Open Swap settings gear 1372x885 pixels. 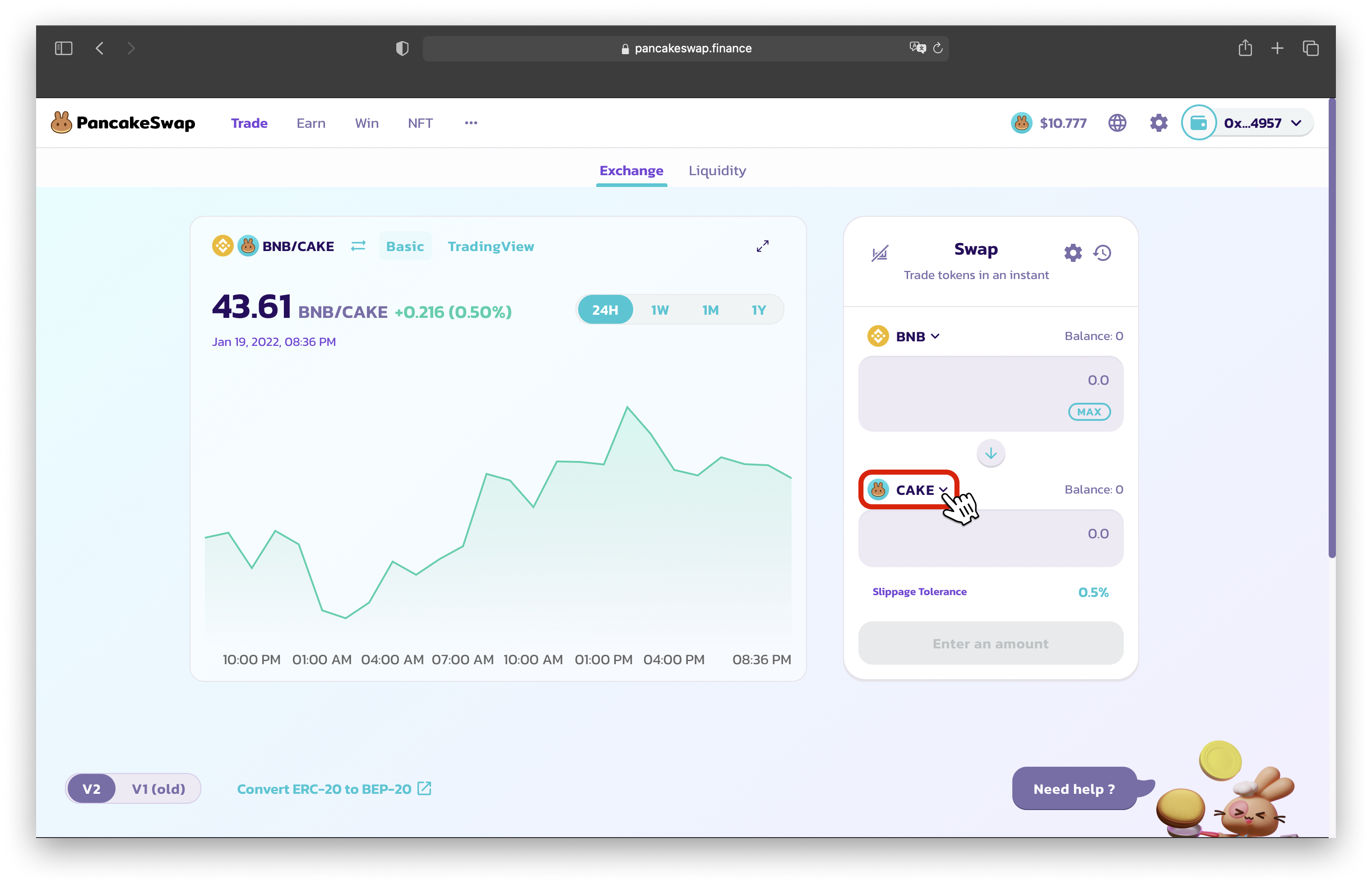point(1072,253)
